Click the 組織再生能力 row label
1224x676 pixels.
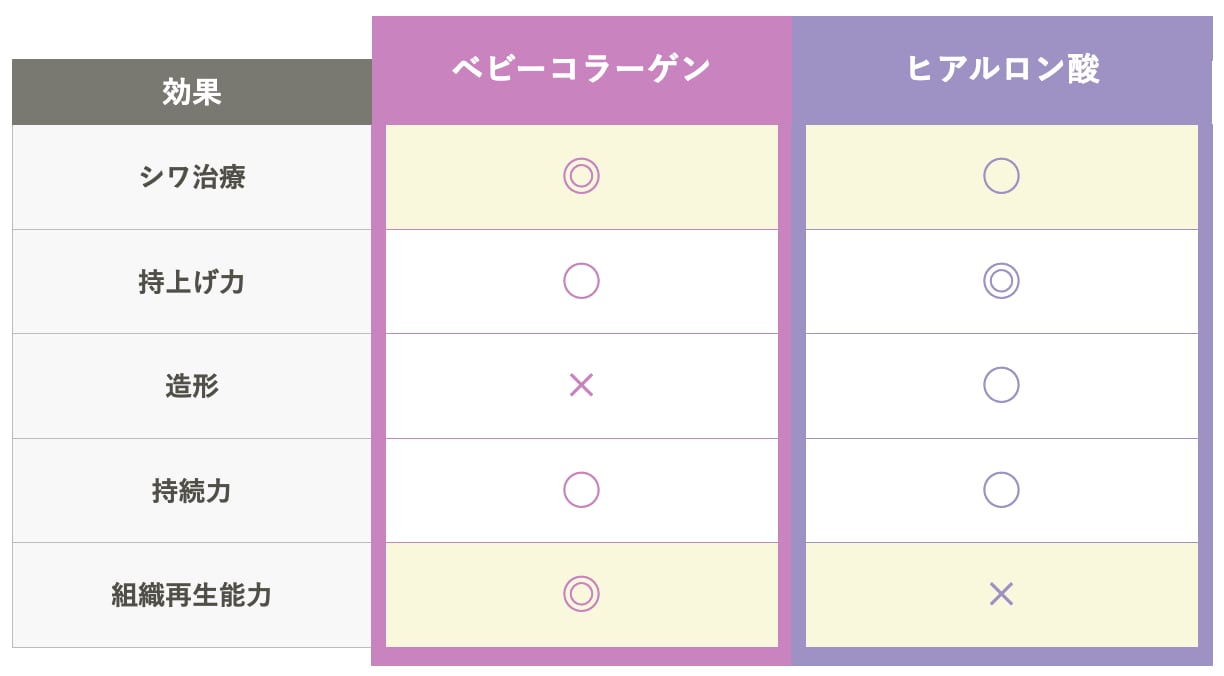coord(192,595)
